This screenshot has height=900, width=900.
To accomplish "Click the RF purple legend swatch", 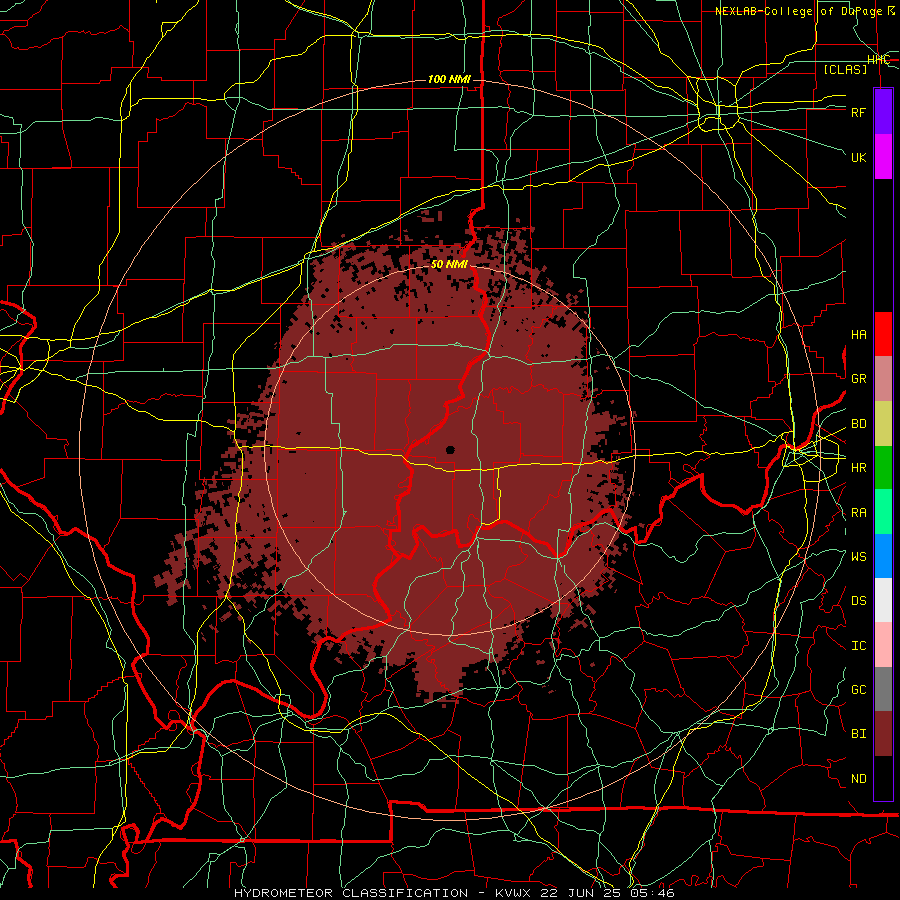I will (x=883, y=112).
